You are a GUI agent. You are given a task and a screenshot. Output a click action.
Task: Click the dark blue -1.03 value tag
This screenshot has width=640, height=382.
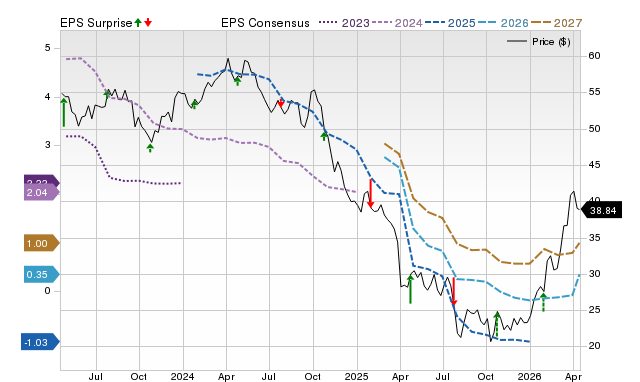40,342
